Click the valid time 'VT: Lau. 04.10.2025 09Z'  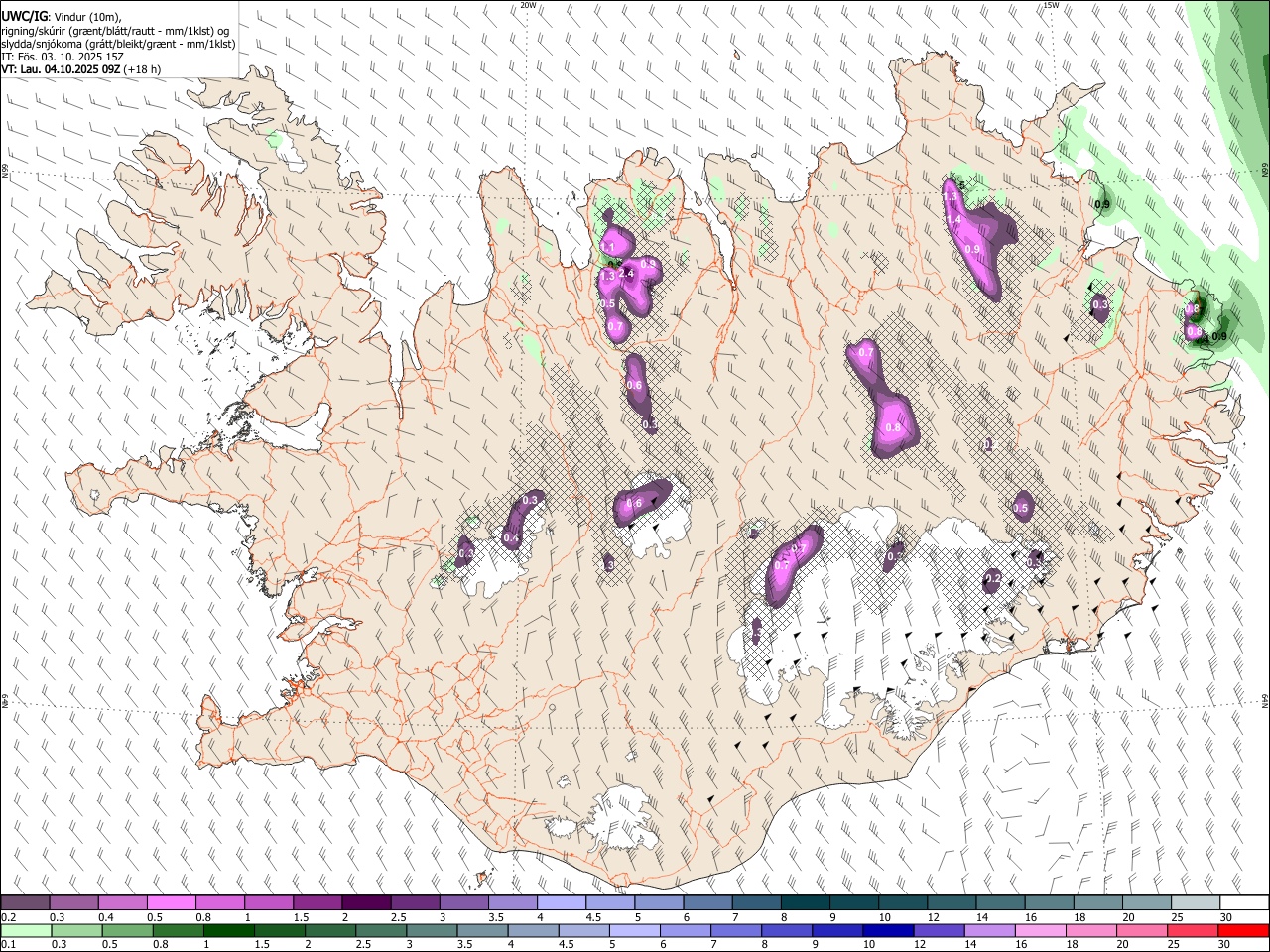click(x=61, y=69)
